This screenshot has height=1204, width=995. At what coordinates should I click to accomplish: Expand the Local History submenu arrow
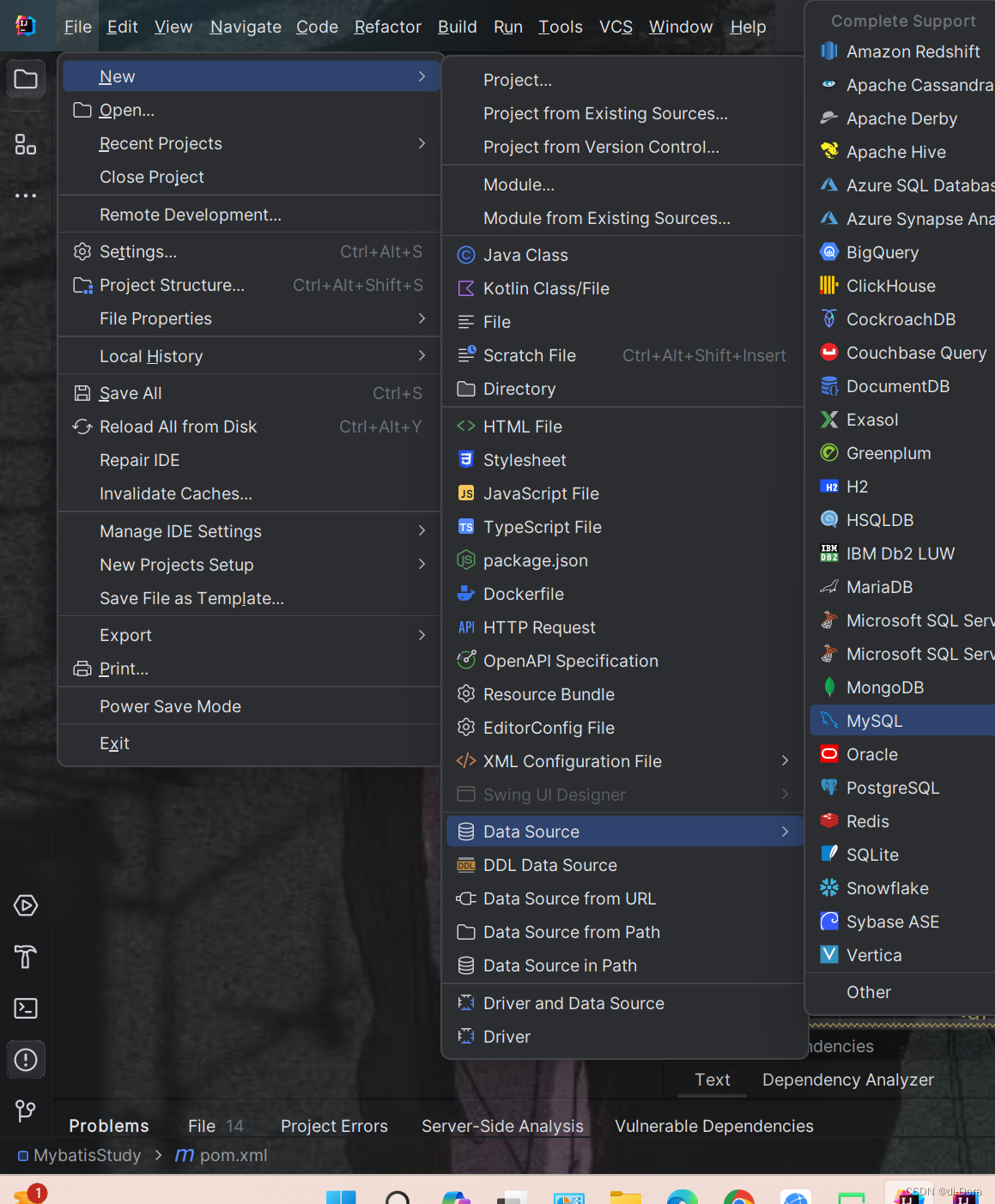pos(422,355)
